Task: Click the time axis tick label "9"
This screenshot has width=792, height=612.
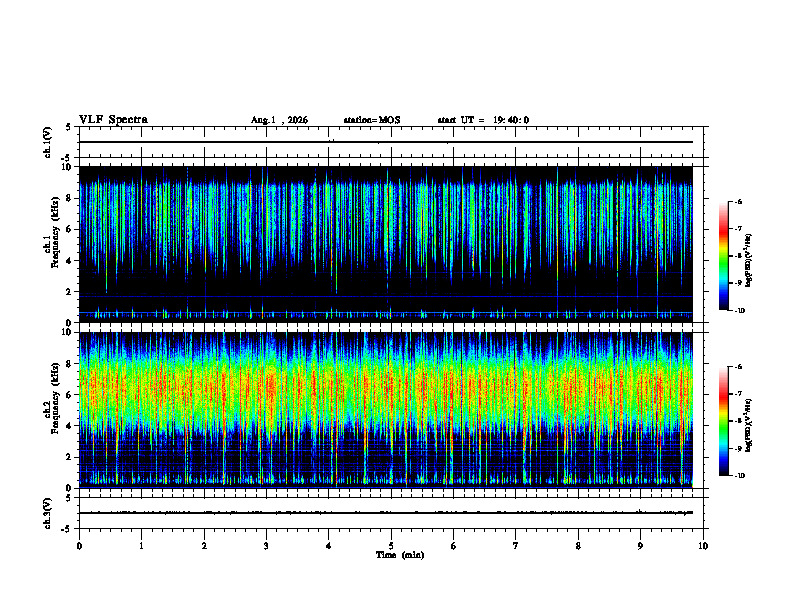Action: [640, 546]
